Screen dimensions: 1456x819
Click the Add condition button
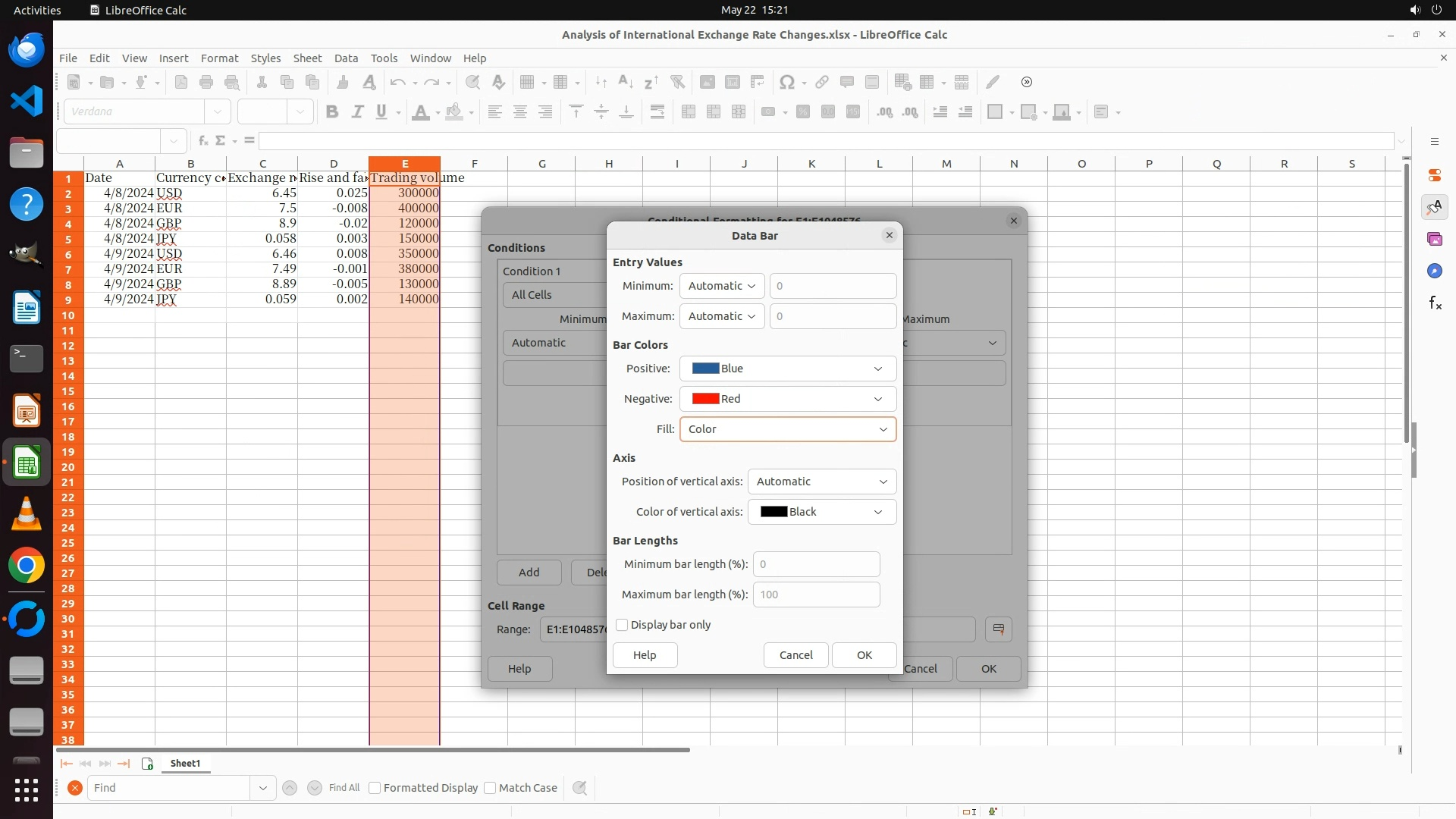[529, 573]
